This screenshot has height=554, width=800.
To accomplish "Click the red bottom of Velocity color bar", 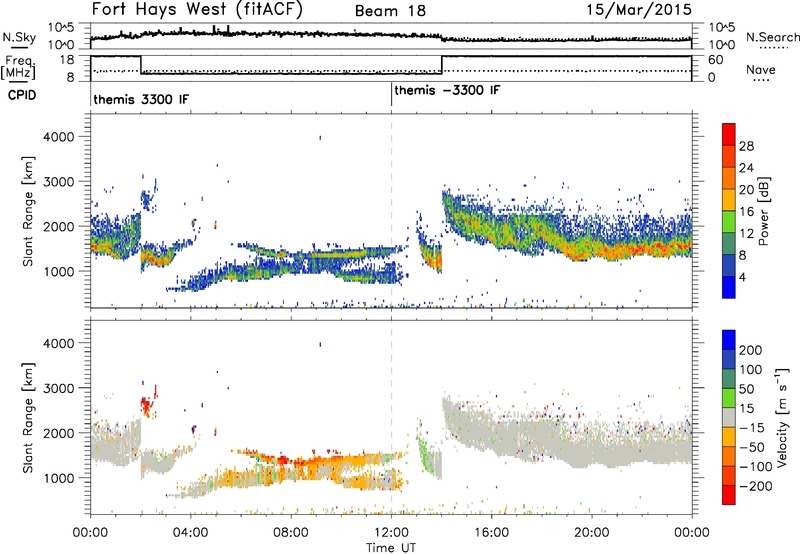I will point(729,495).
